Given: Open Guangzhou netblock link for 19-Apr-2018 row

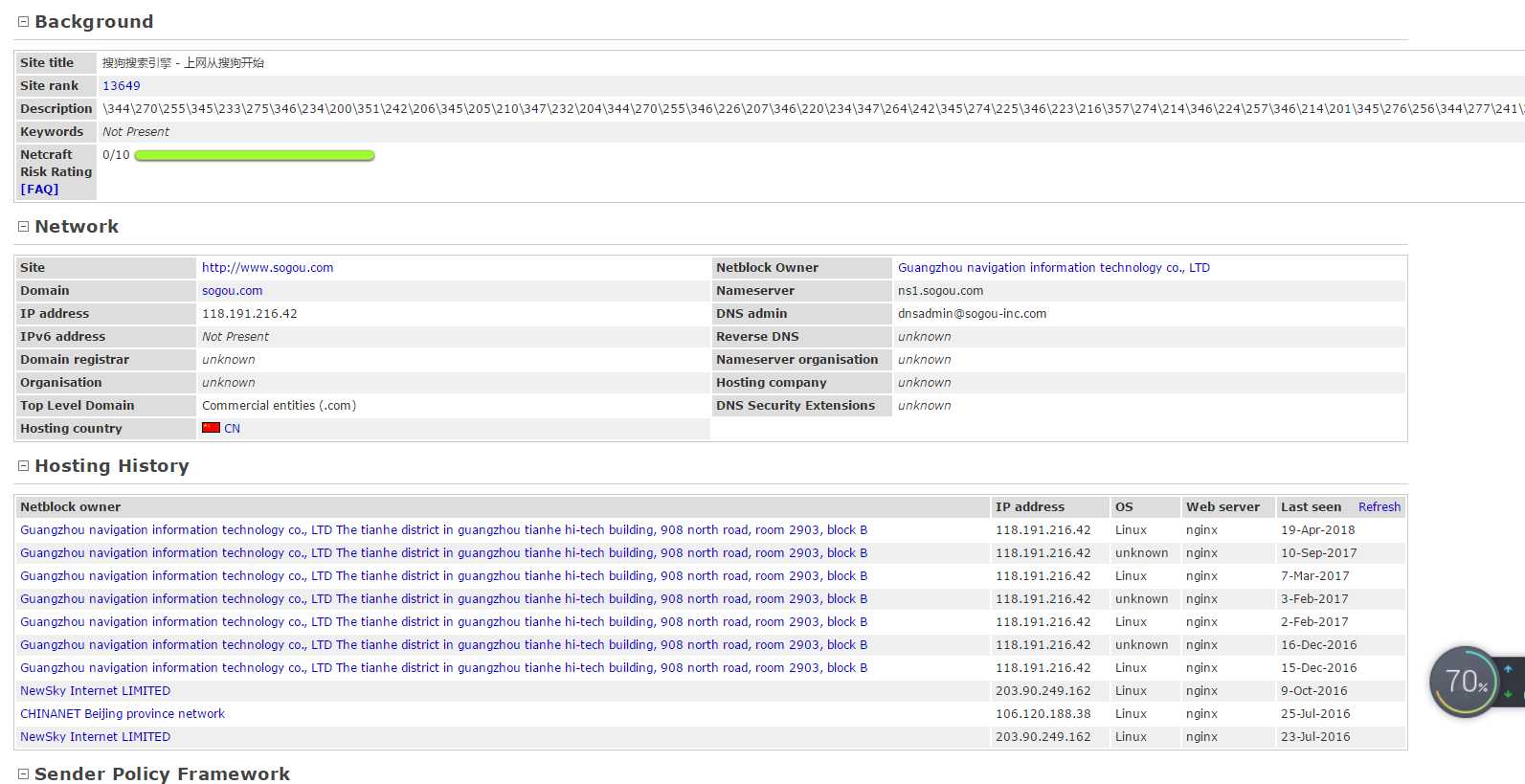Looking at the screenshot, I should (x=444, y=529).
